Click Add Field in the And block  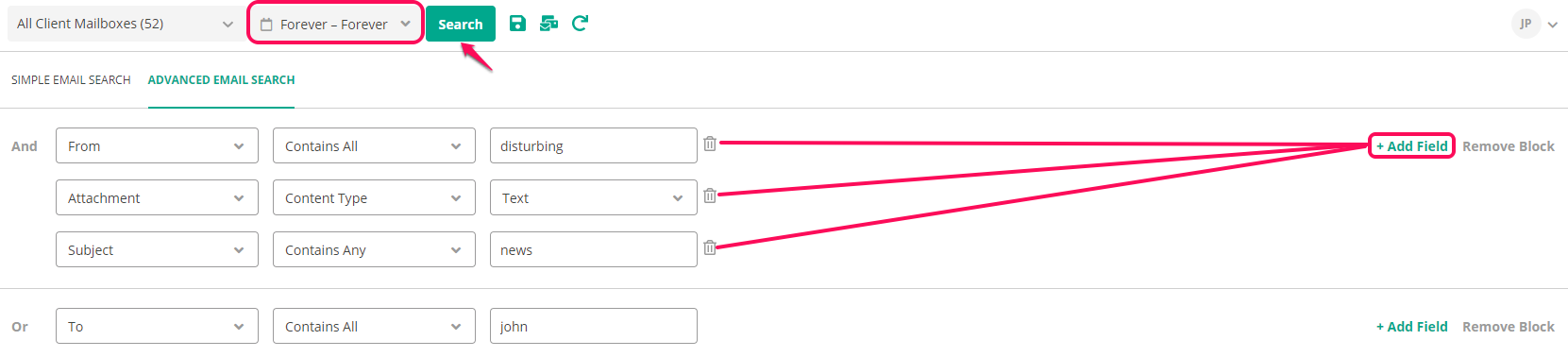(x=1411, y=146)
